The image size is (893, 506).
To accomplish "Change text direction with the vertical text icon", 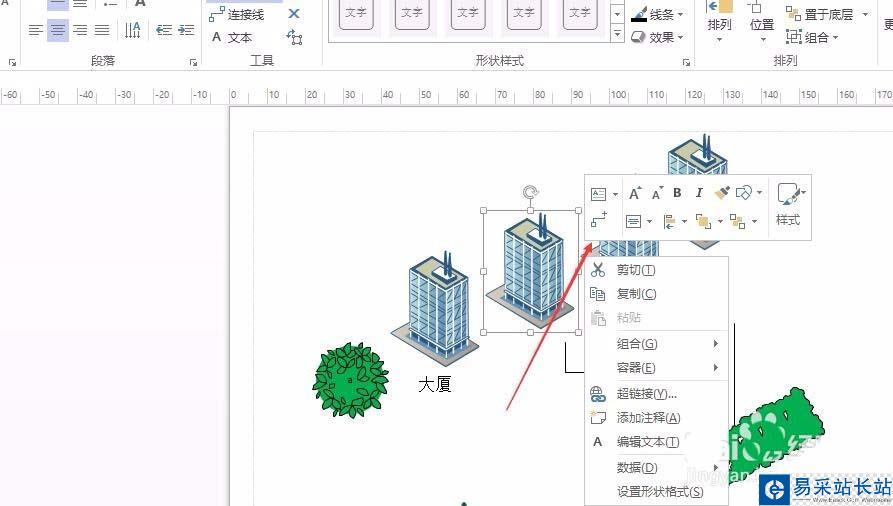I will pos(132,30).
